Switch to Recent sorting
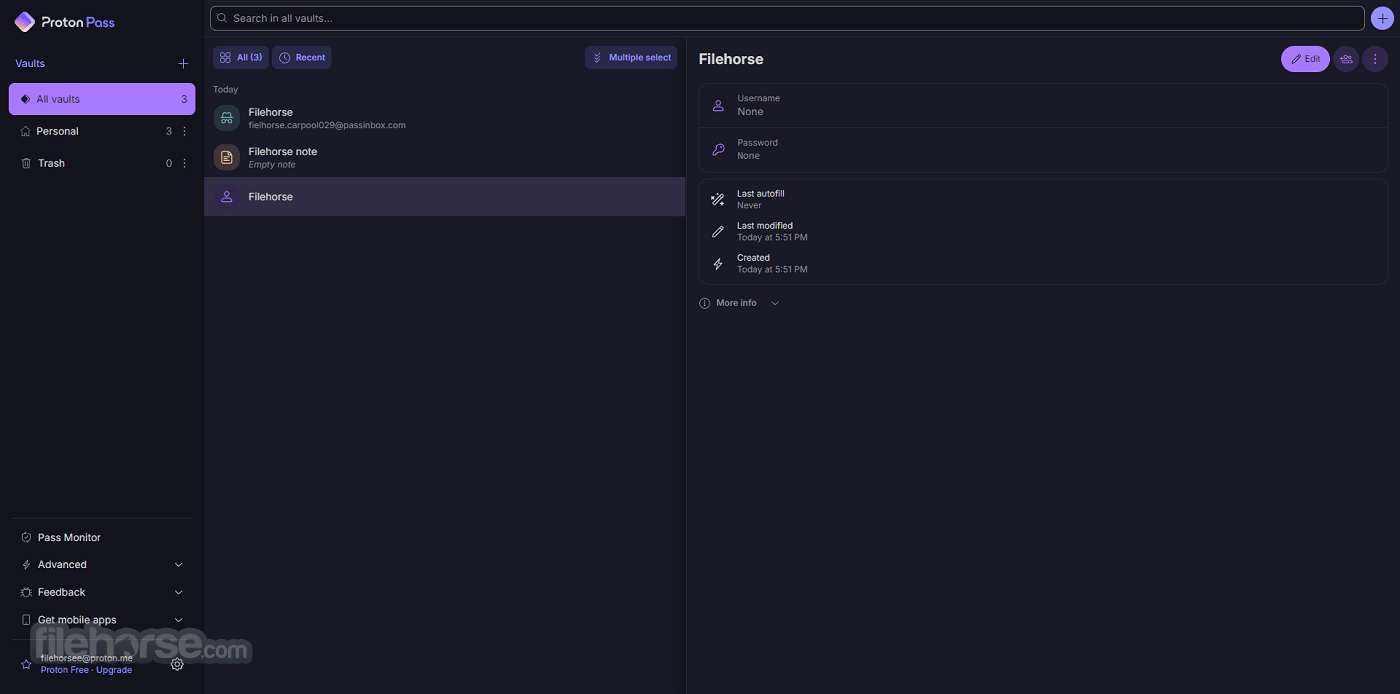The width and height of the screenshot is (1400, 694). click(x=302, y=58)
